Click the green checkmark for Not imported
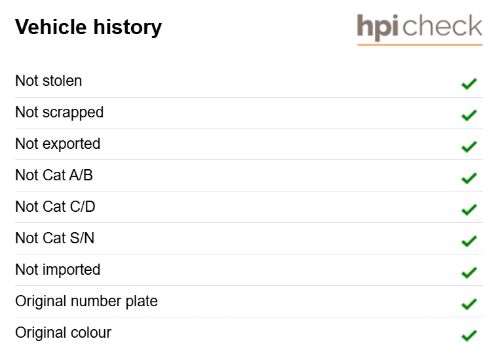Image resolution: width=500 pixels, height=360 pixels. click(469, 273)
